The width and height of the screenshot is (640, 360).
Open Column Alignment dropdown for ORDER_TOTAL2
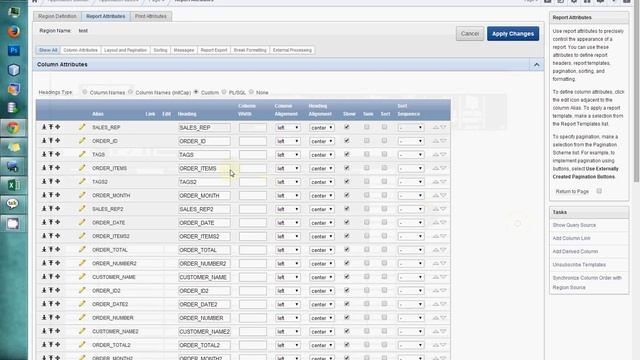click(287, 345)
